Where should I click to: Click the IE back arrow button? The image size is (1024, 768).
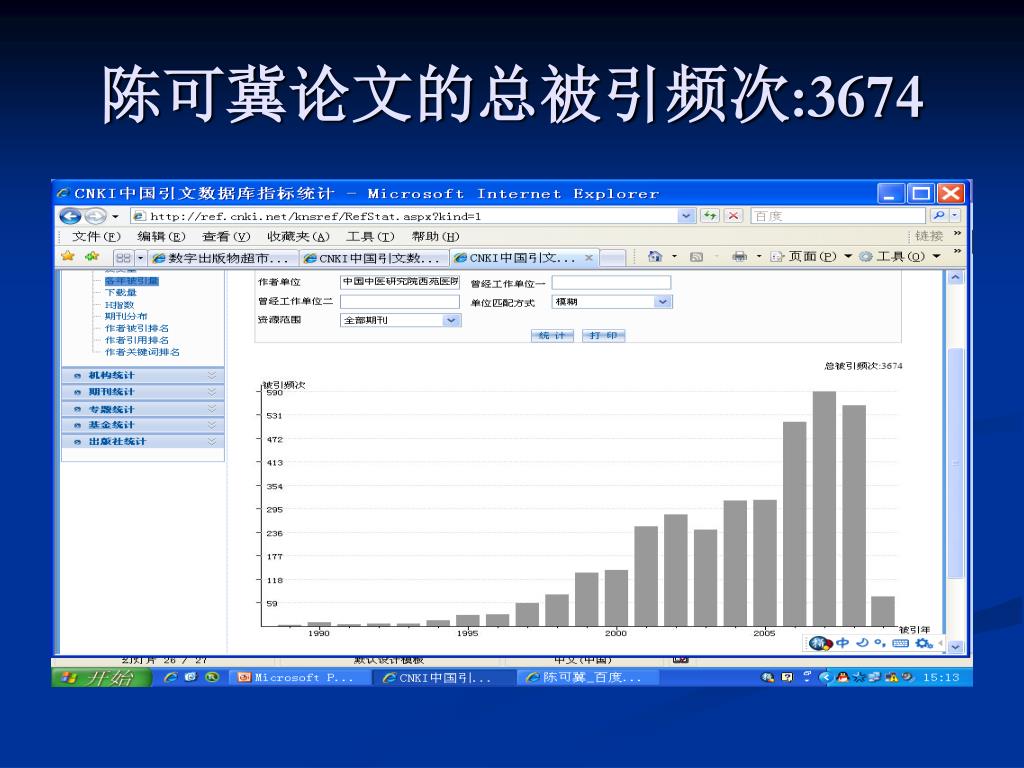[70, 216]
